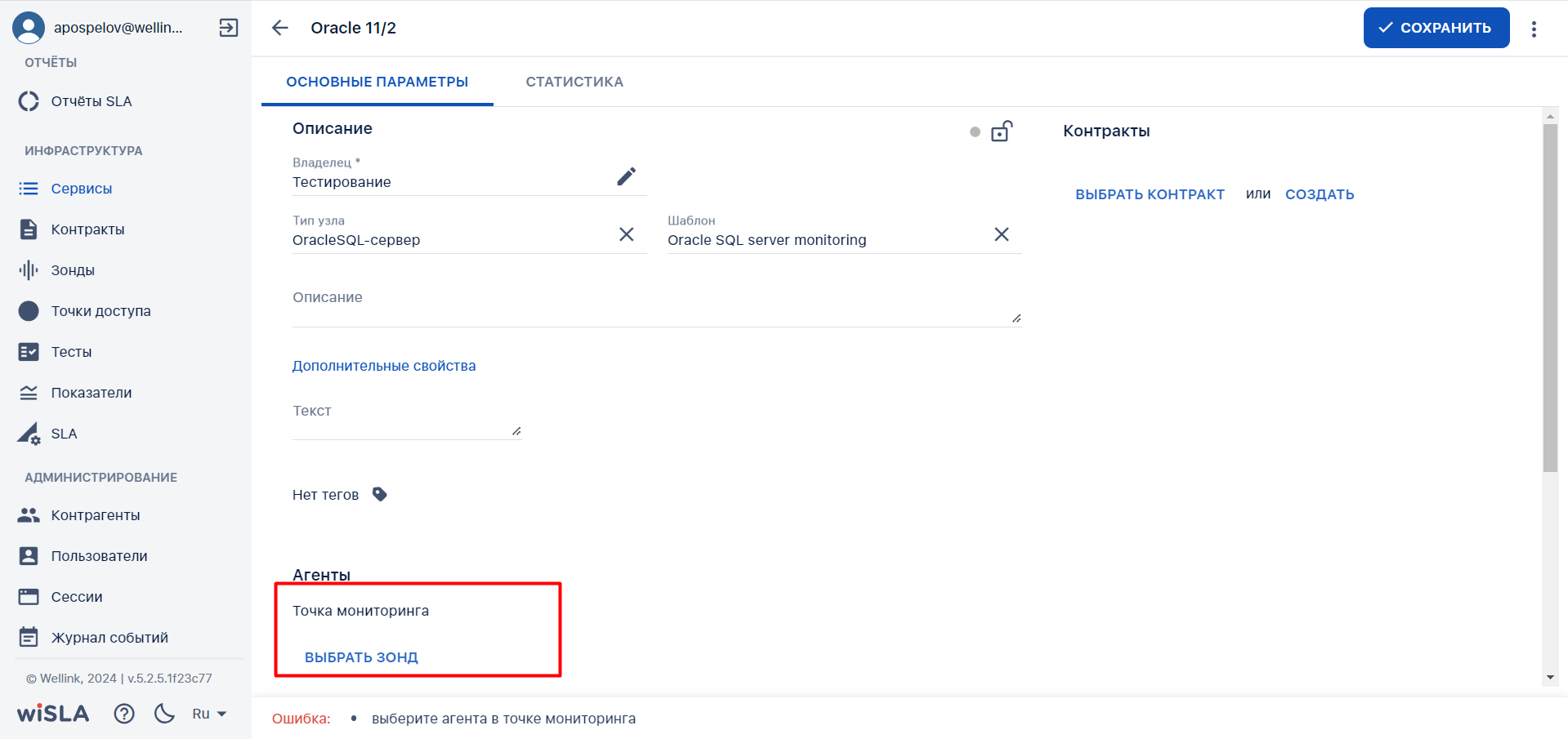Open the Ru language dropdown

pos(209,714)
